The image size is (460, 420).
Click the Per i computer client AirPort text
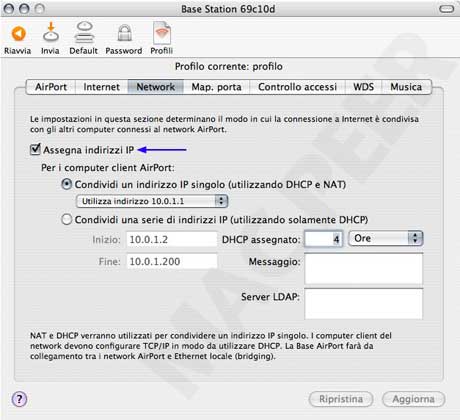pos(108,168)
